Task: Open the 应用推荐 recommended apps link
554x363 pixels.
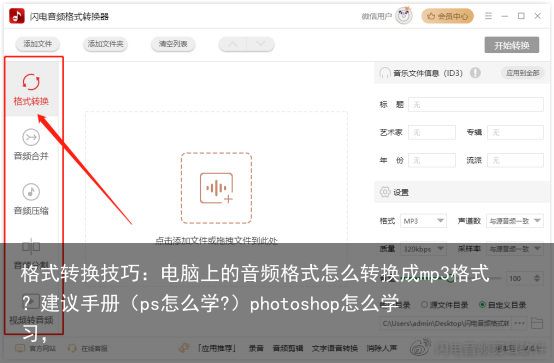Action: coord(217,348)
